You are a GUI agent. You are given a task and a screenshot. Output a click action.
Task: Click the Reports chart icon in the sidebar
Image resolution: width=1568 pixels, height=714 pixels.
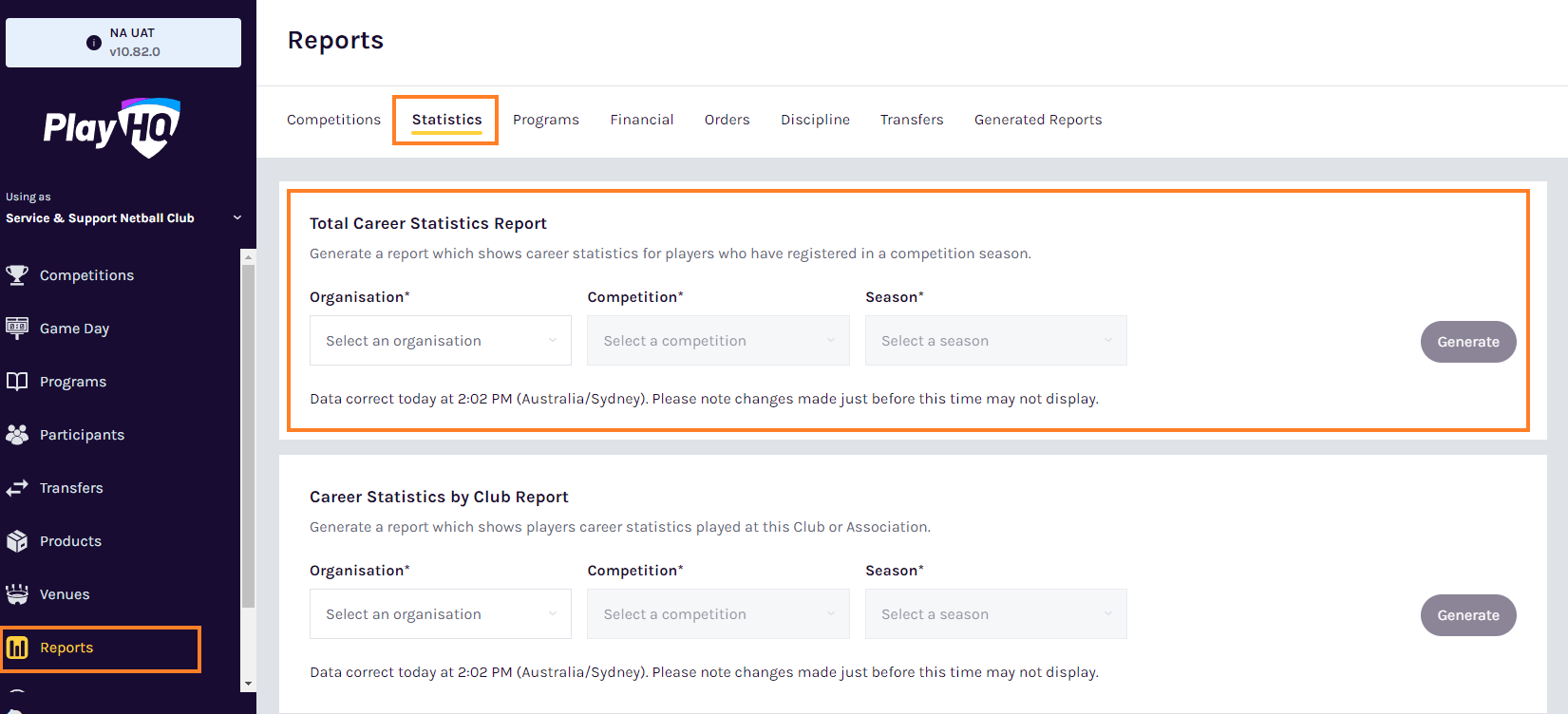point(17,648)
